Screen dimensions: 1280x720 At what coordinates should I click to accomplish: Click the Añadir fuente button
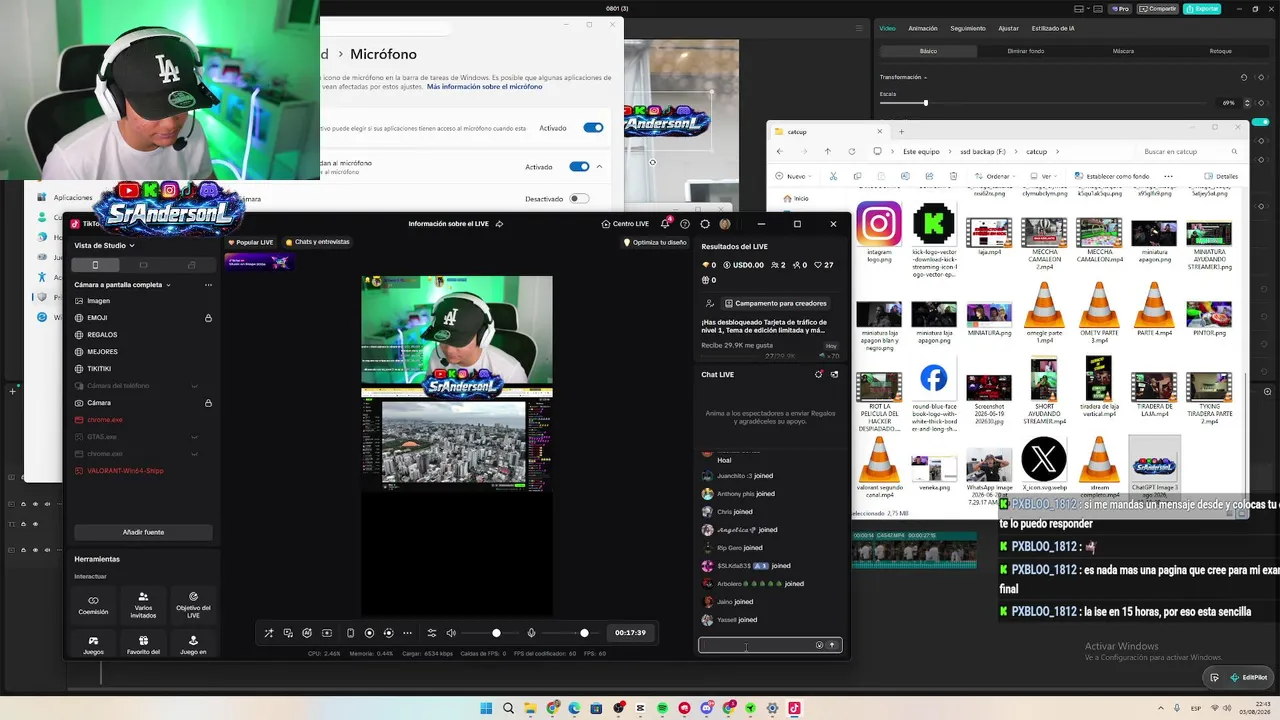point(143,532)
